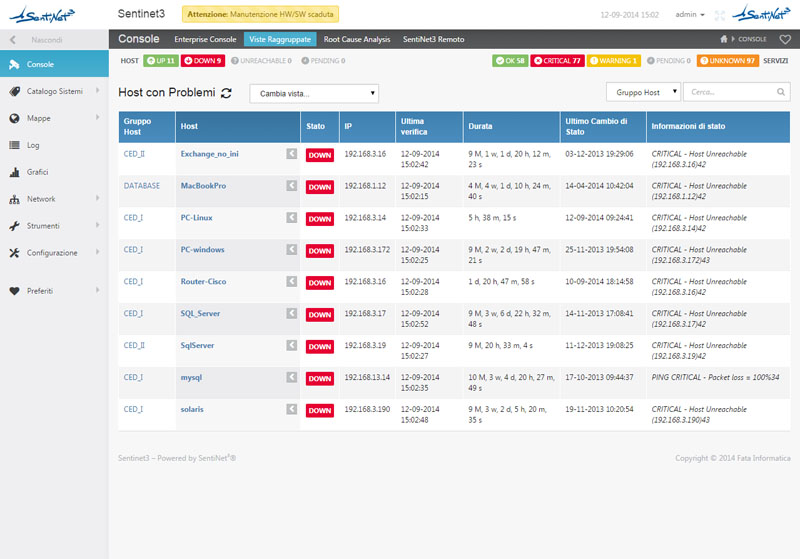Click into the Cerca search field
This screenshot has width=800, height=559.
click(730, 92)
